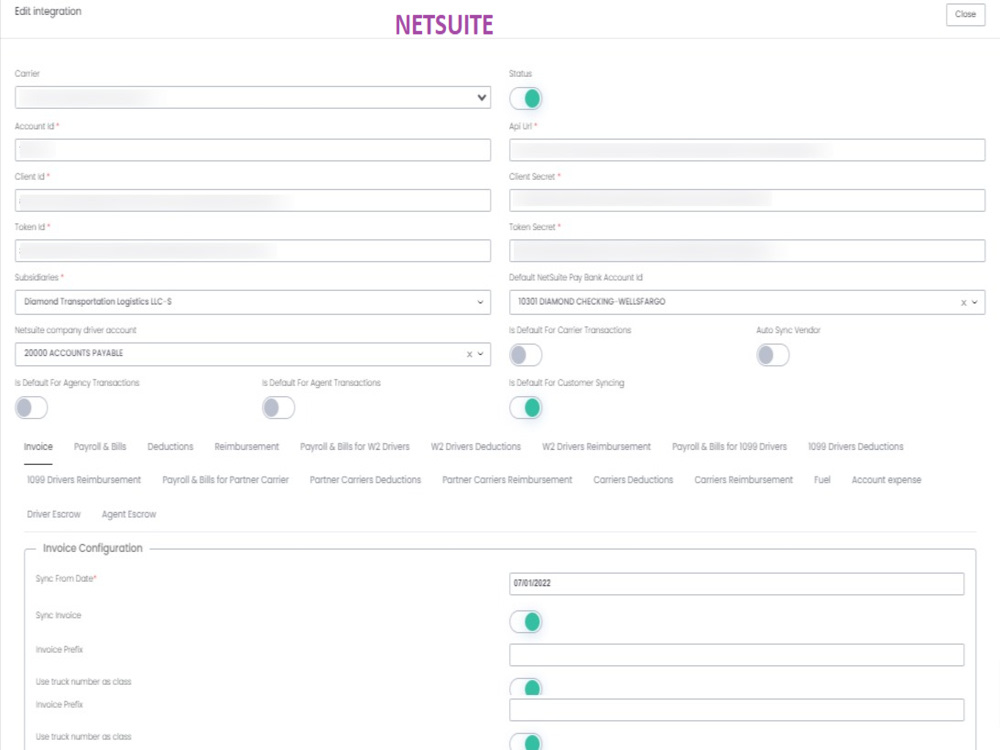Enable Is Default For Carrier Transactions
Screen dimensions: 1000x750
pyautogui.click(x=526, y=355)
